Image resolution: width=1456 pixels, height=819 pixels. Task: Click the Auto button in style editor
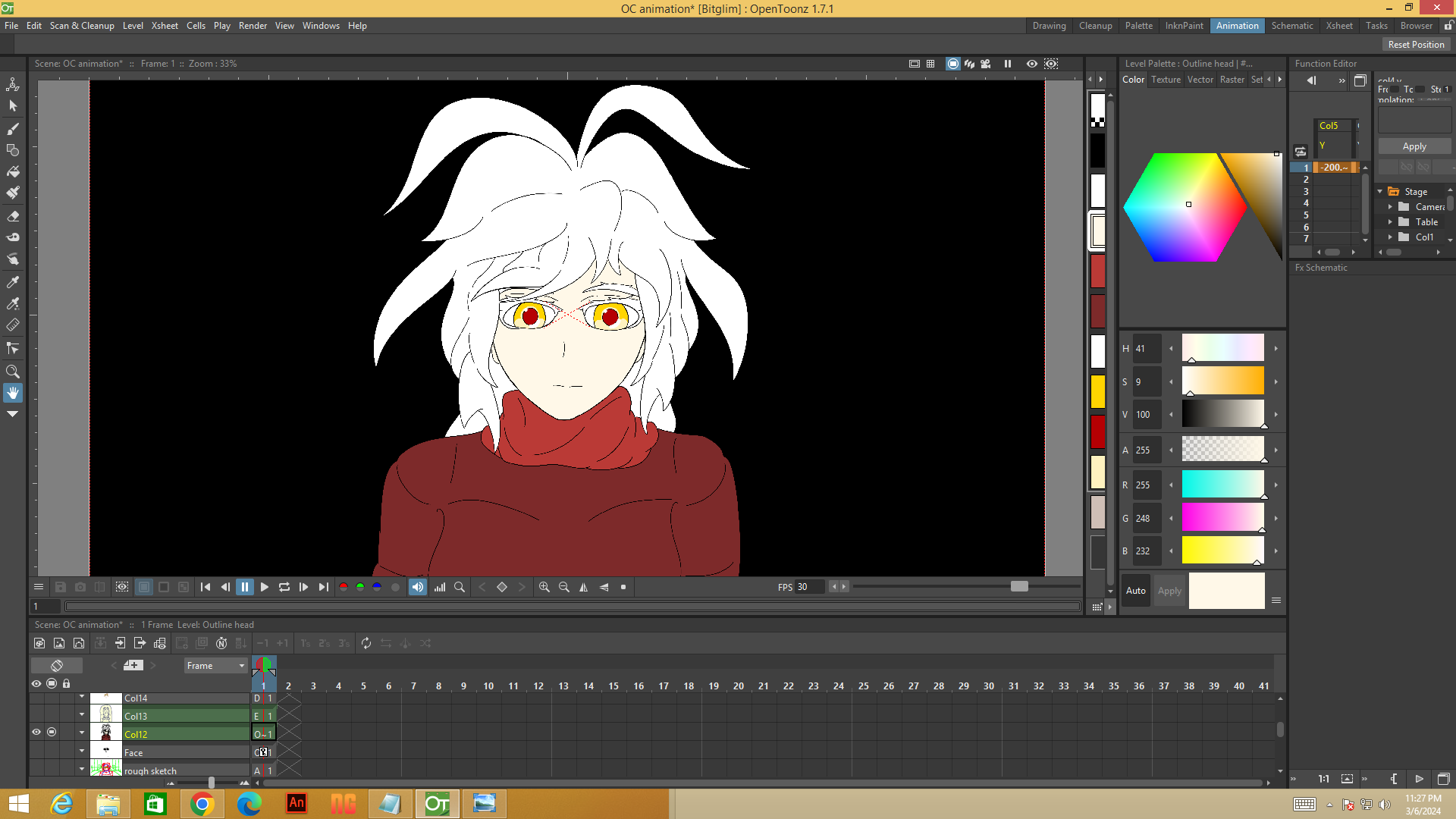point(1136,591)
